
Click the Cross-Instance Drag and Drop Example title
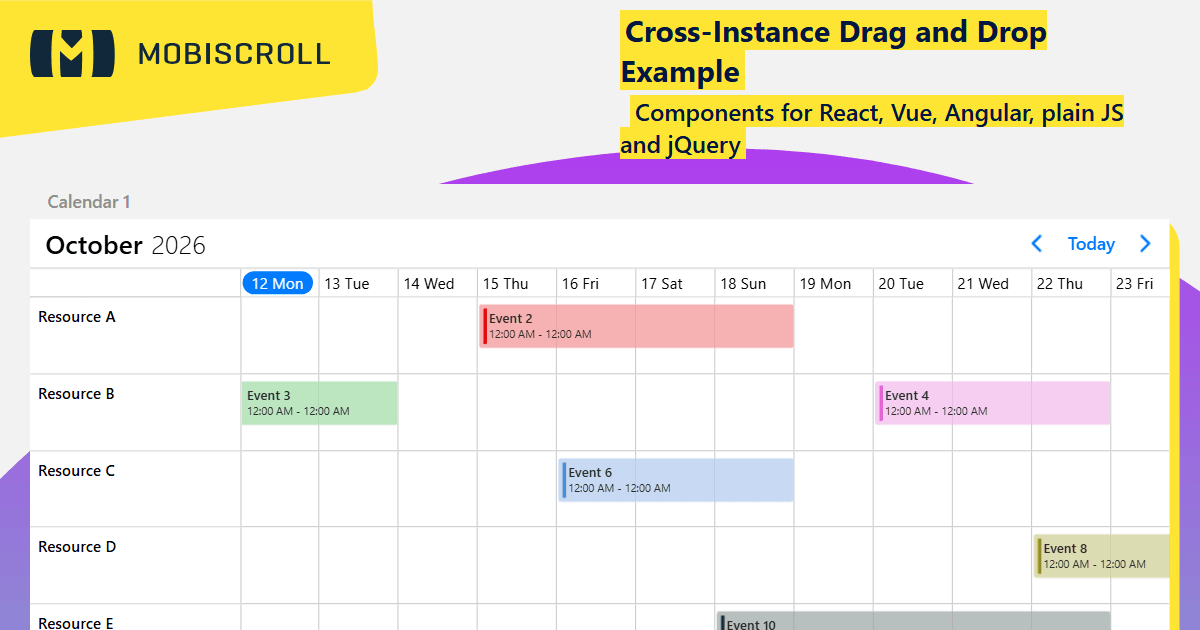point(834,52)
